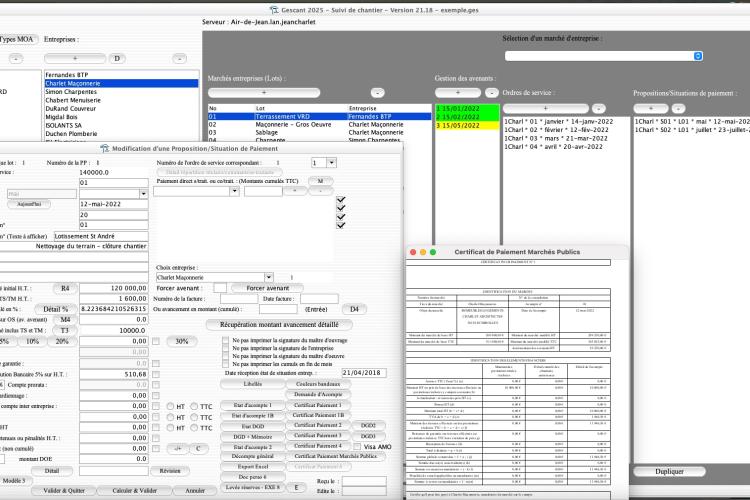Click the 12-mai-2022 date field
750x500 pixels.
114,204
